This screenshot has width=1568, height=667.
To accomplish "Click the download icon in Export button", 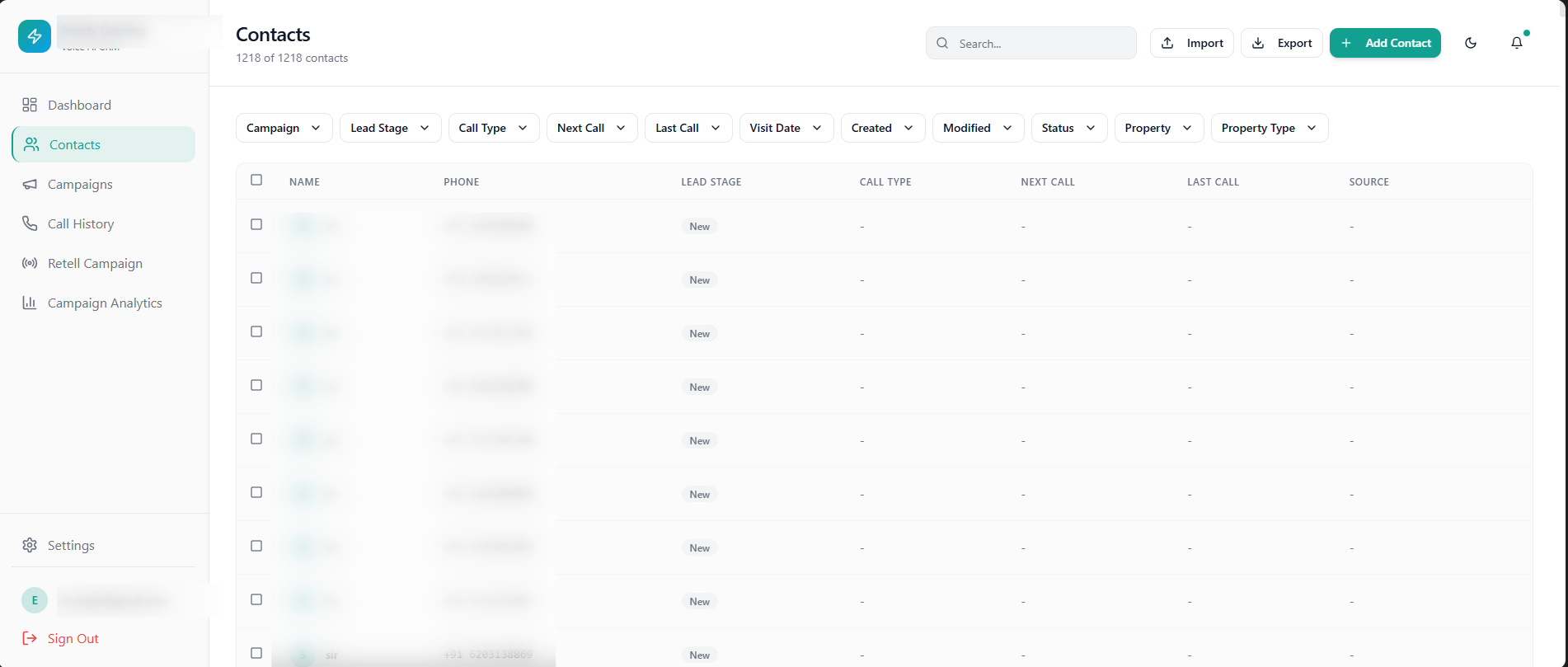I will (x=1258, y=43).
